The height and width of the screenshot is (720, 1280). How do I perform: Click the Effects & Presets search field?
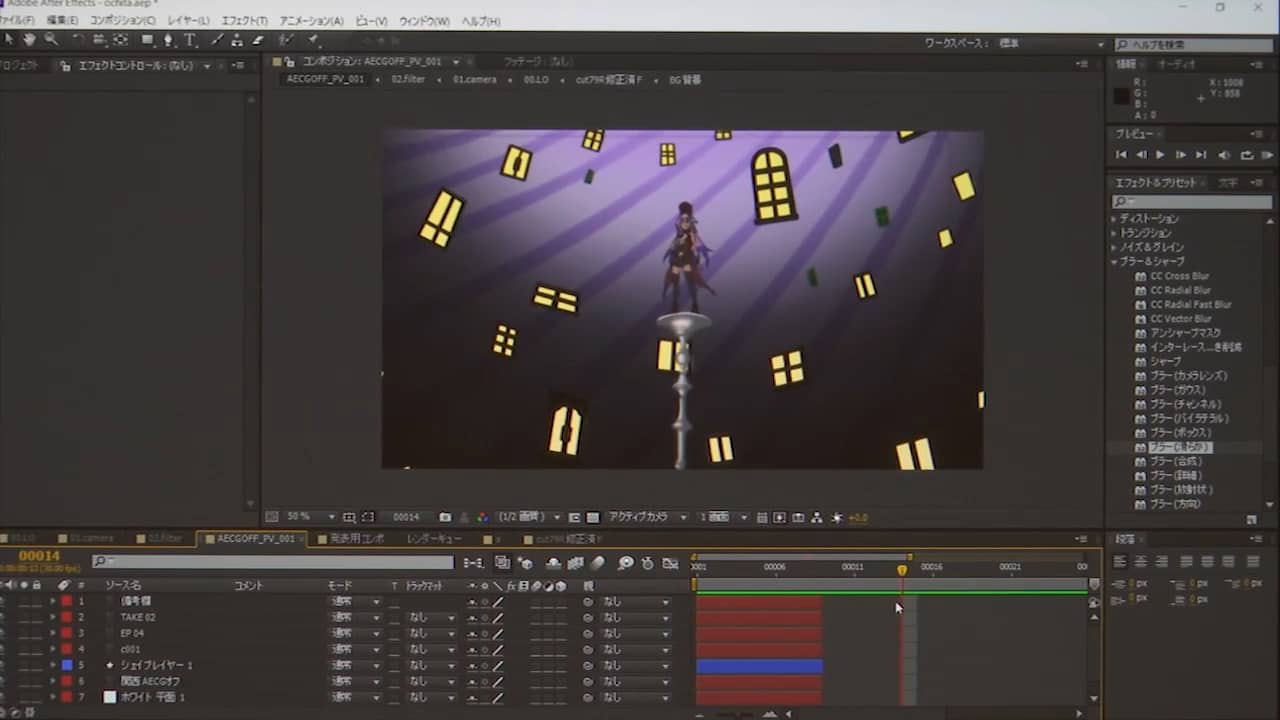pos(1192,203)
